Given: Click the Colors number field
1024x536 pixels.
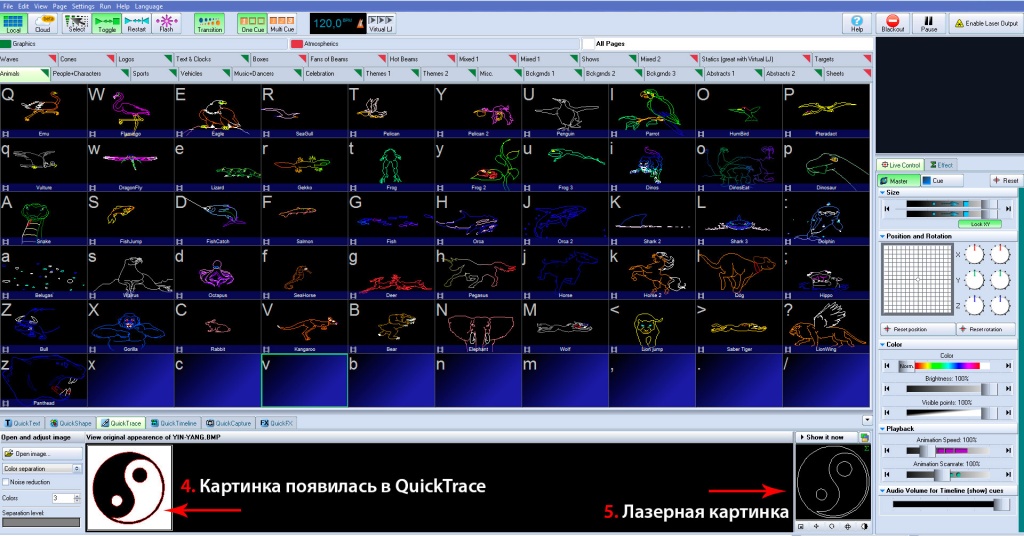Looking at the screenshot, I should [x=63, y=498].
